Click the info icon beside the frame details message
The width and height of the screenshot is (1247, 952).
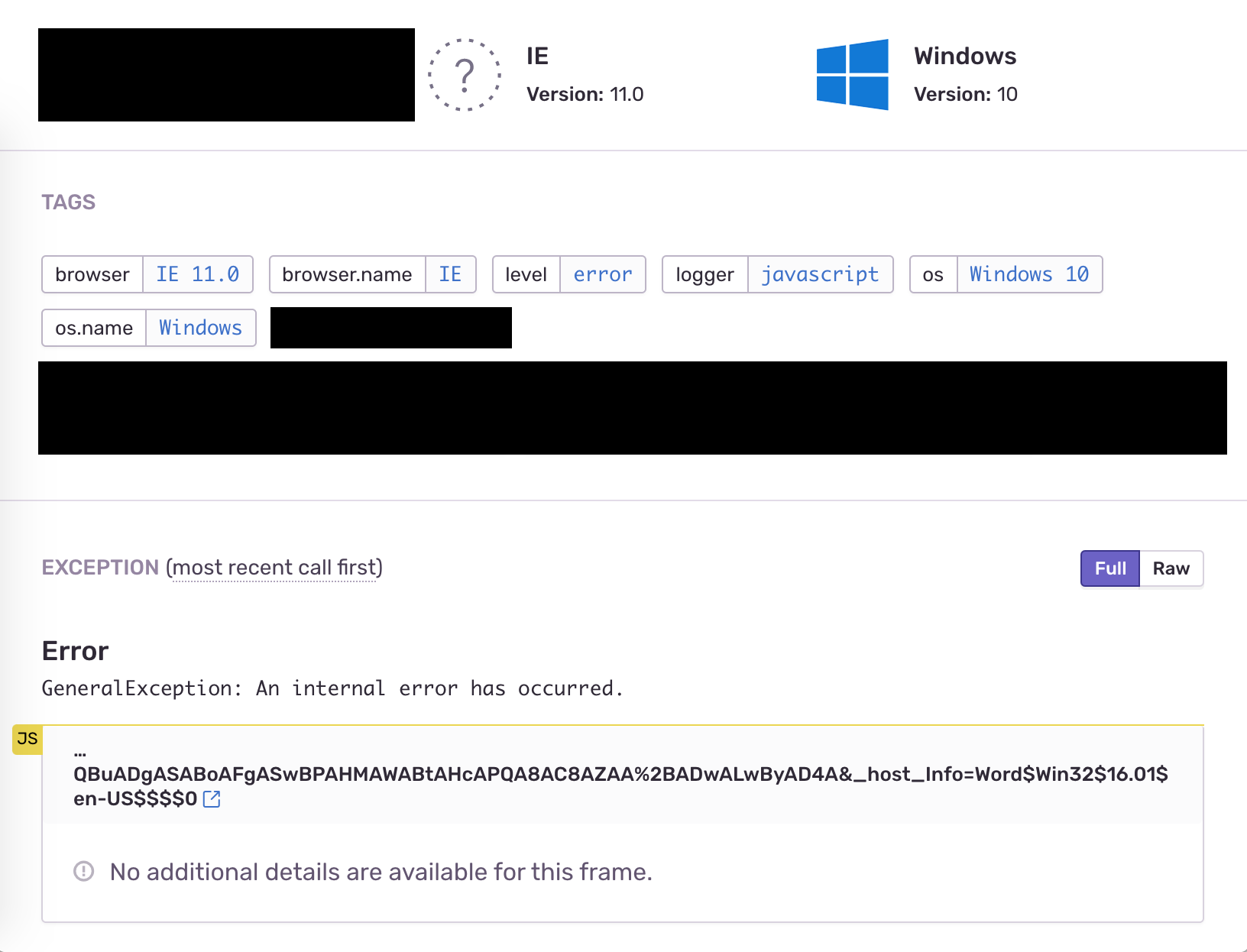pos(84,872)
